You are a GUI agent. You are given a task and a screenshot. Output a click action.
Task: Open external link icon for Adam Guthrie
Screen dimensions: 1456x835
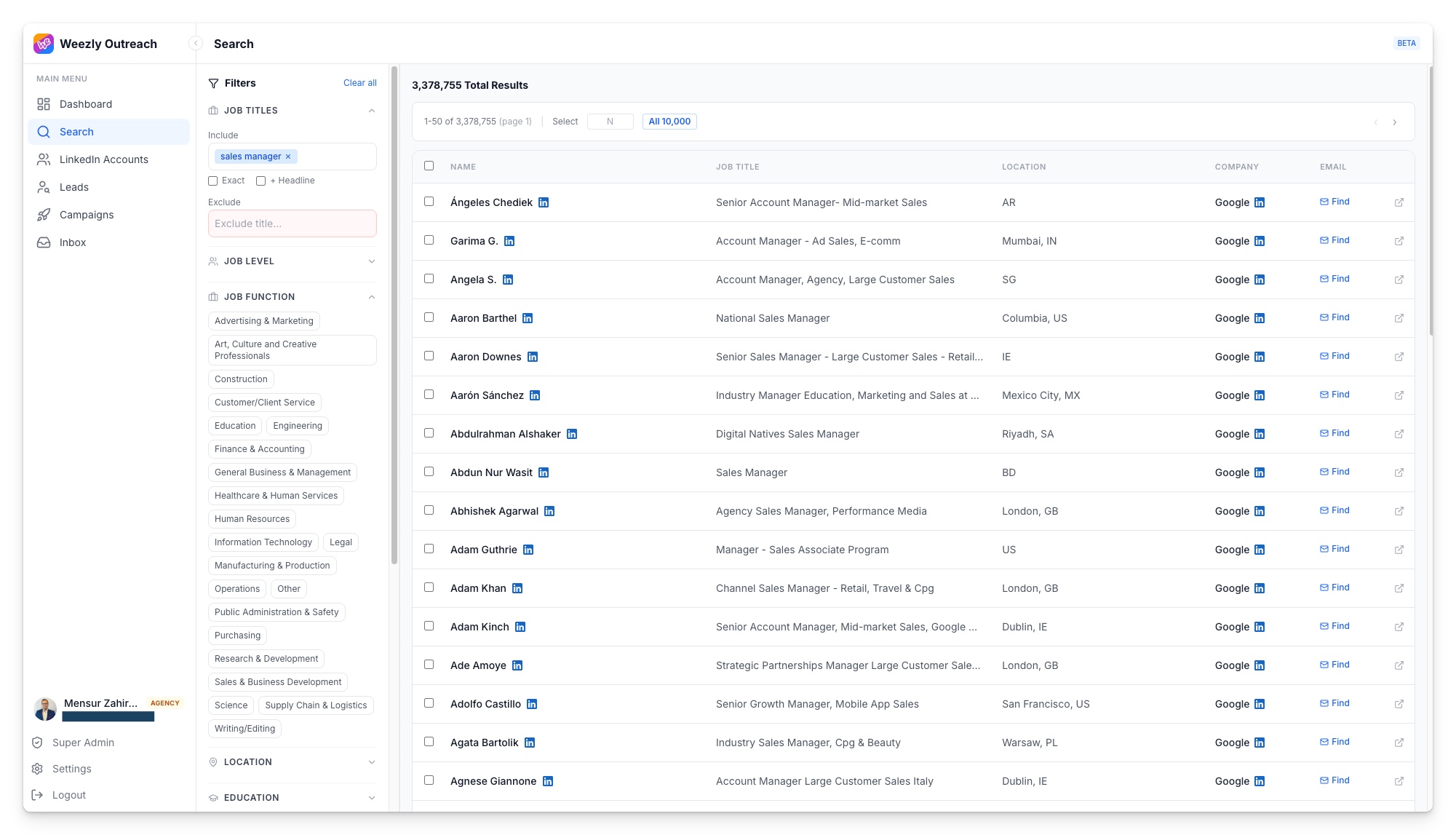[x=1399, y=550]
